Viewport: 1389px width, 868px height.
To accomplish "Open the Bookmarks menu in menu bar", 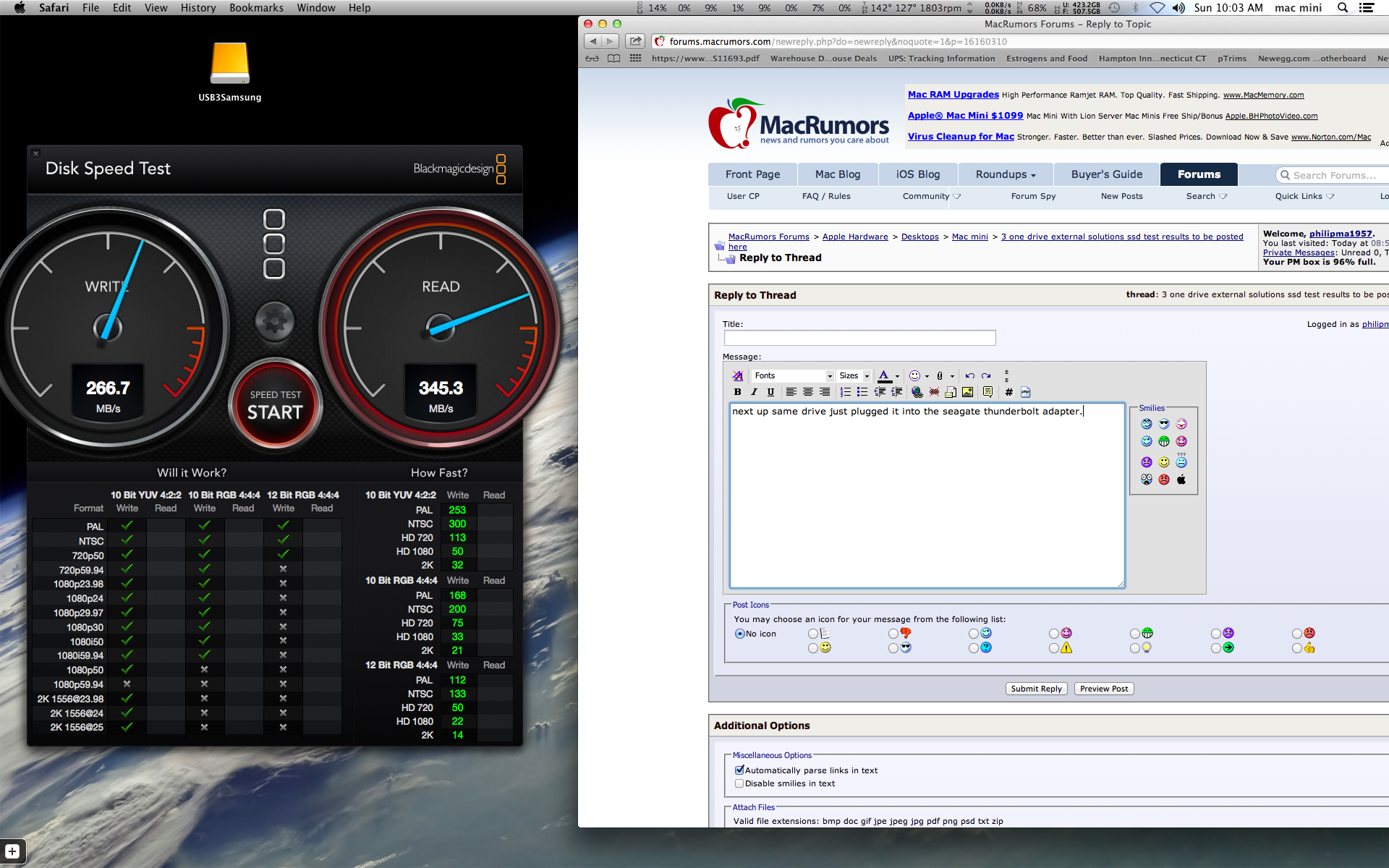I will tap(256, 8).
